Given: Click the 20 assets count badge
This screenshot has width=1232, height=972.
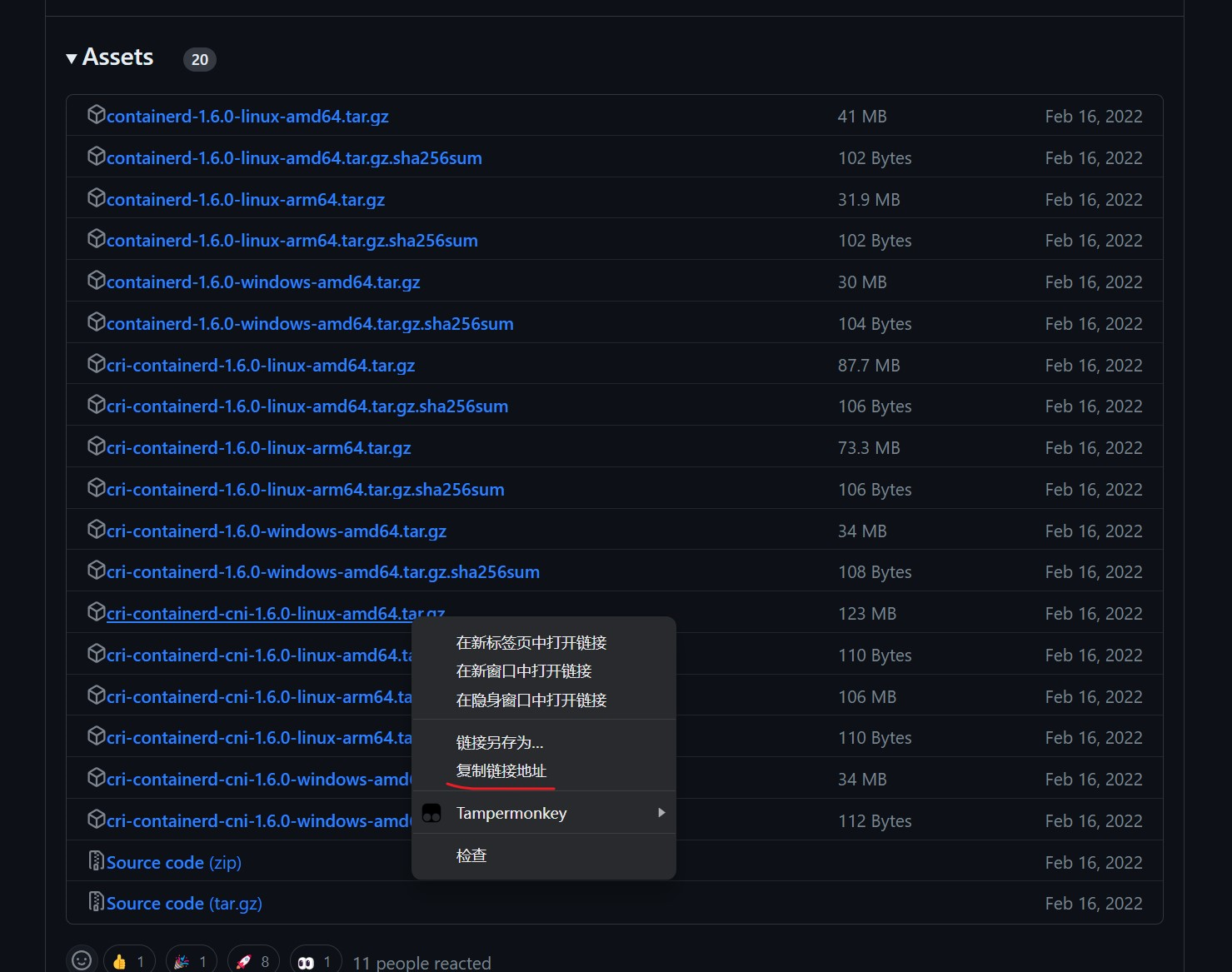Looking at the screenshot, I should [199, 59].
